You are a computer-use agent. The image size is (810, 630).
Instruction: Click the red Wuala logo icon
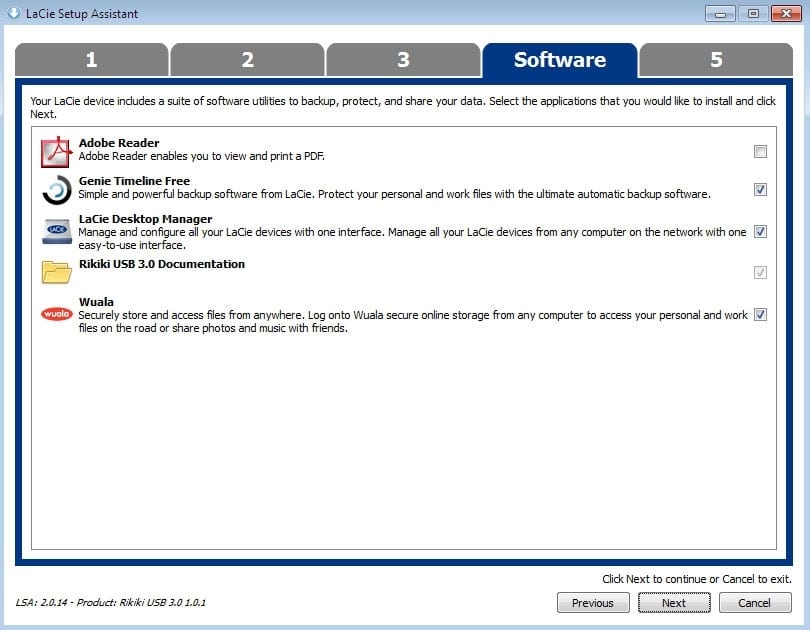pos(56,314)
